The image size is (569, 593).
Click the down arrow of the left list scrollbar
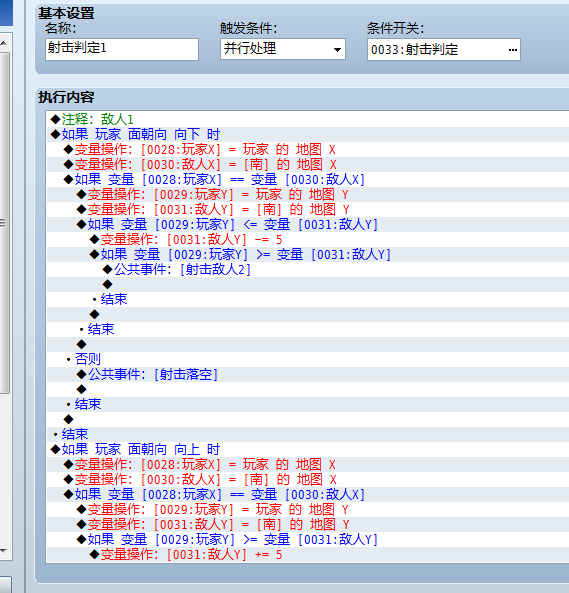(4, 551)
